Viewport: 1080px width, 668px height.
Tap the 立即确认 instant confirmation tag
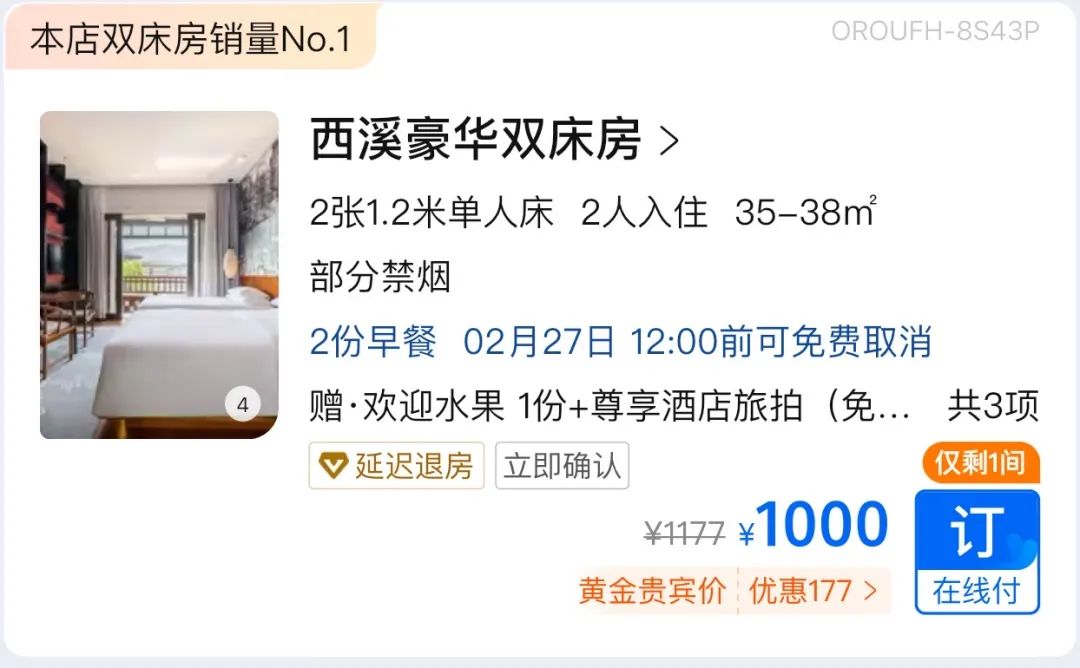[562, 466]
